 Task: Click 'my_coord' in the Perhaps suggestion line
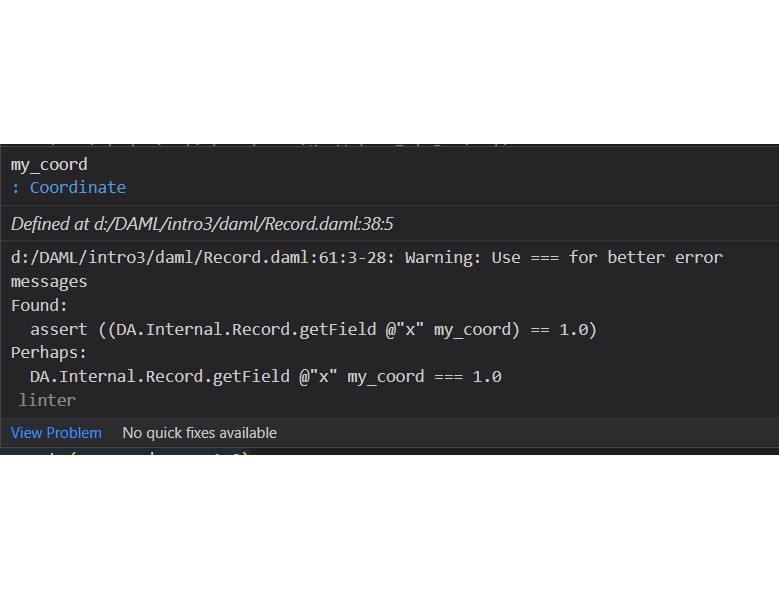(386, 376)
